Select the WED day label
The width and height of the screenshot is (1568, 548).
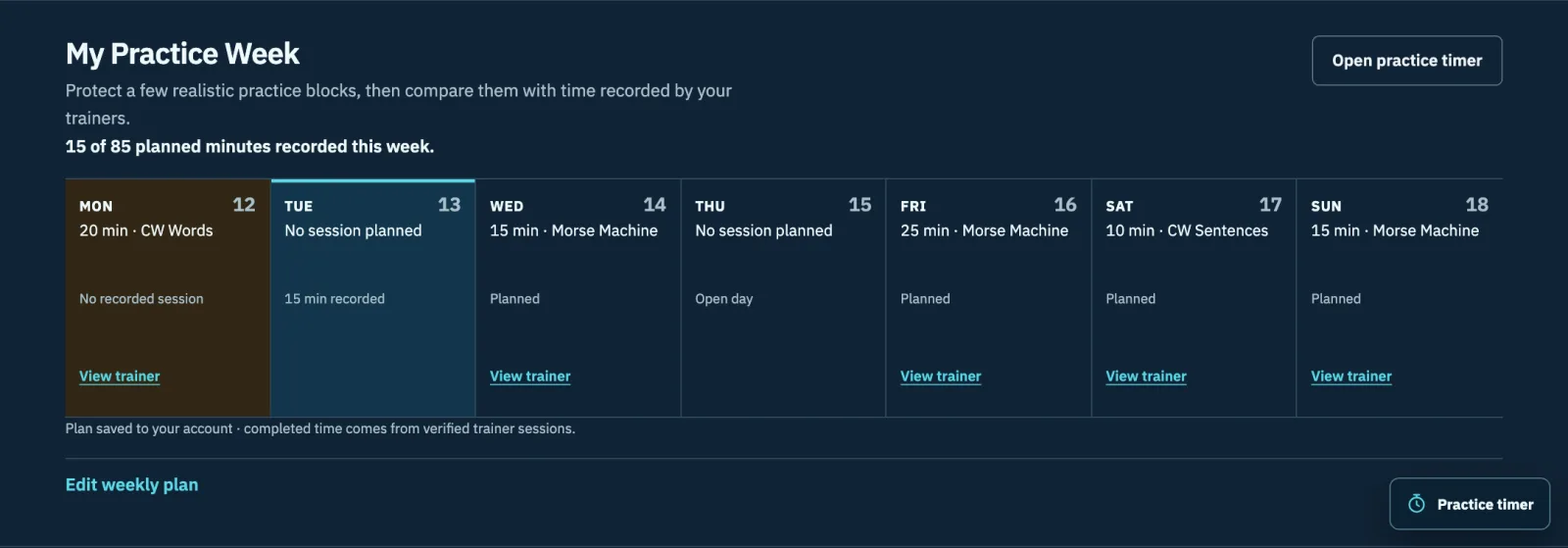(x=507, y=206)
